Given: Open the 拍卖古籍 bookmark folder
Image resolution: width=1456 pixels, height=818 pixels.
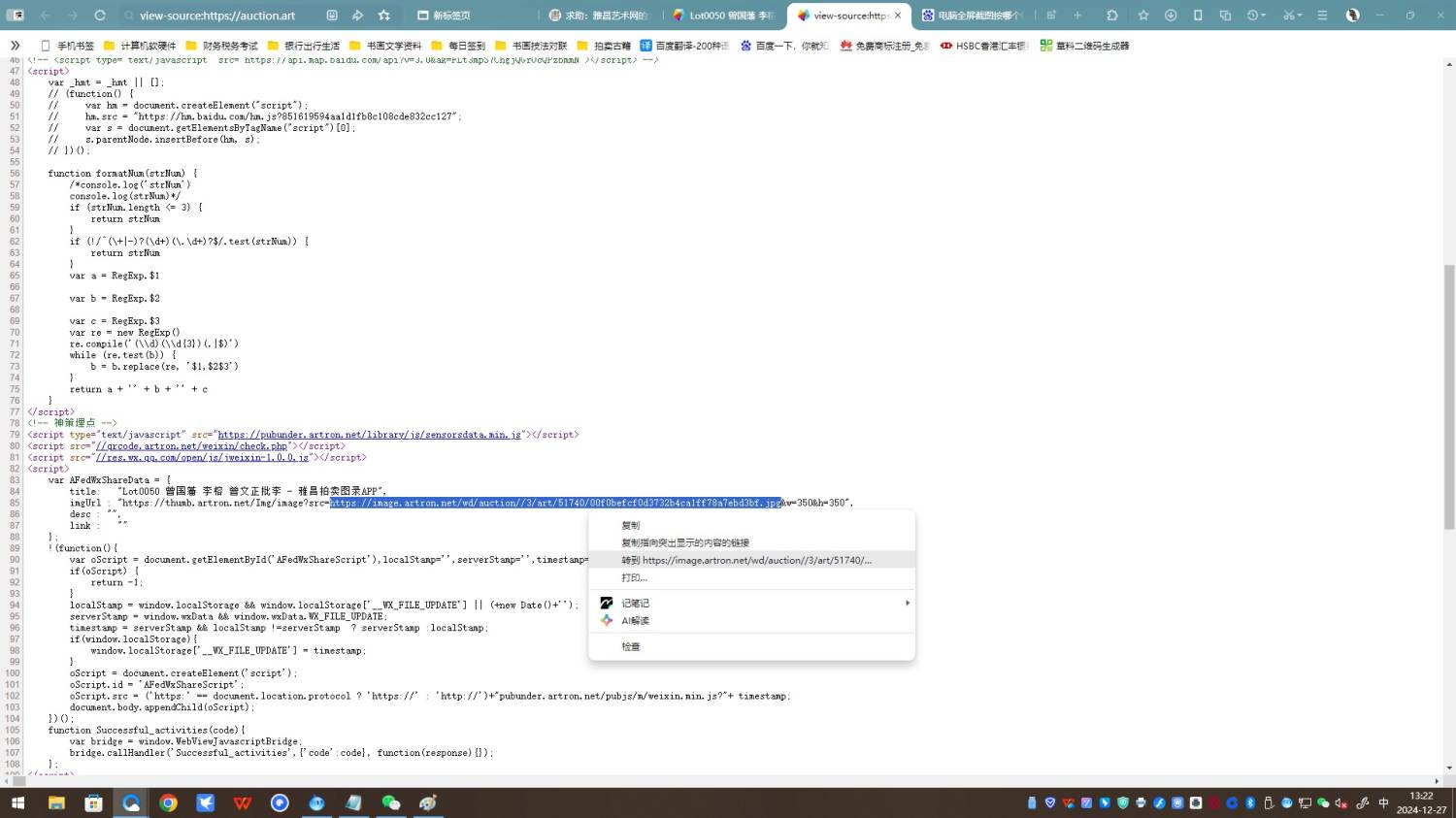Looking at the screenshot, I should [x=612, y=46].
